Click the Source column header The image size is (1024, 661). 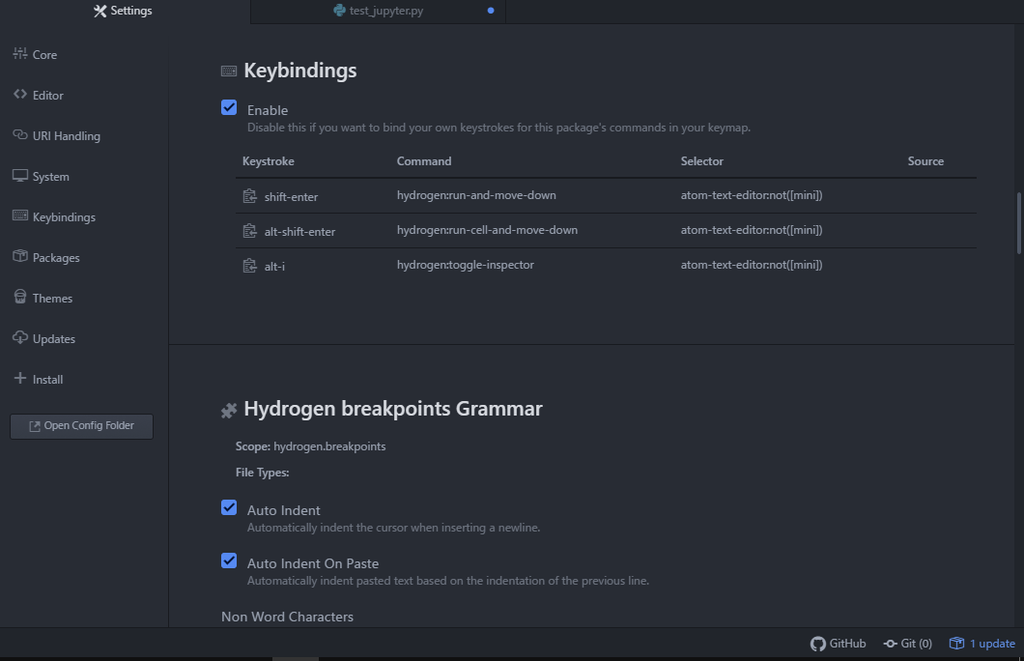click(925, 161)
